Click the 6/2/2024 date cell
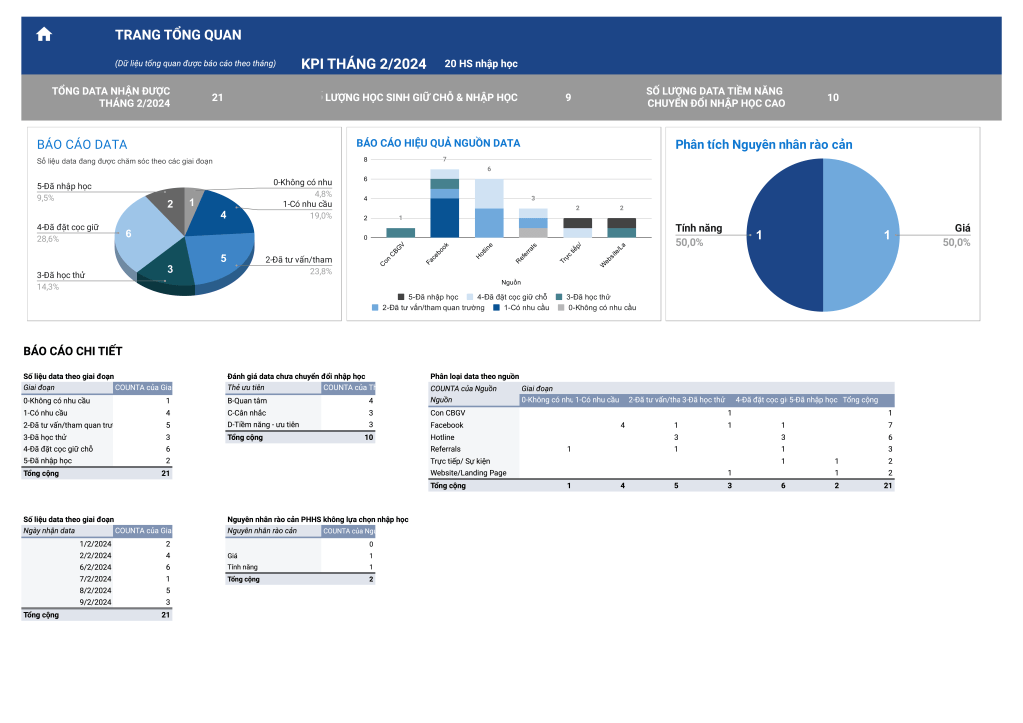Screen dimensions: 1023x723 click(95, 567)
